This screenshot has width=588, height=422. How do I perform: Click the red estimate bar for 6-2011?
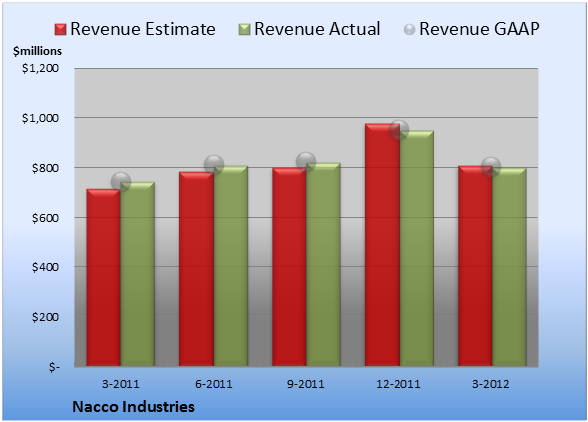click(196, 269)
